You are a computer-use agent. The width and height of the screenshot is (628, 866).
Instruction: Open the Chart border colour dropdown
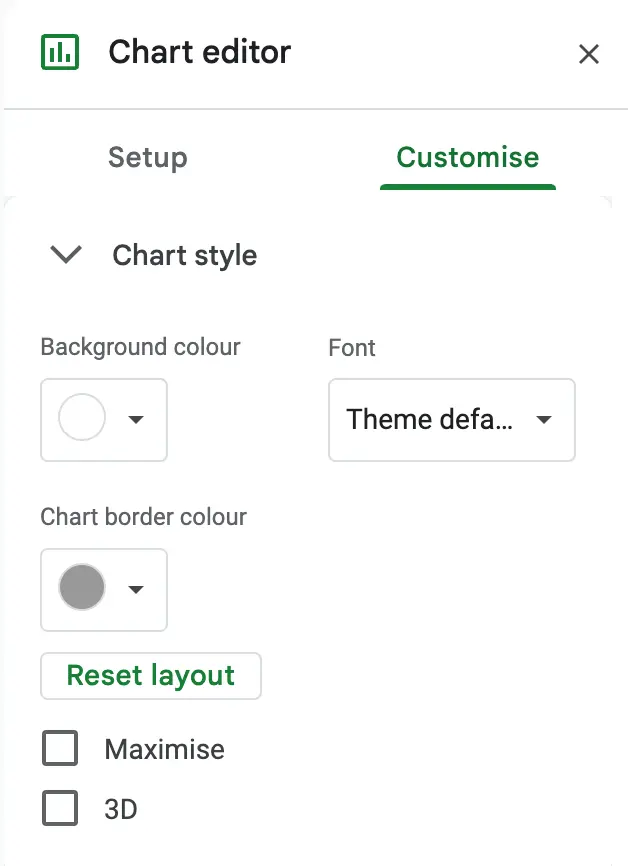click(x=136, y=590)
